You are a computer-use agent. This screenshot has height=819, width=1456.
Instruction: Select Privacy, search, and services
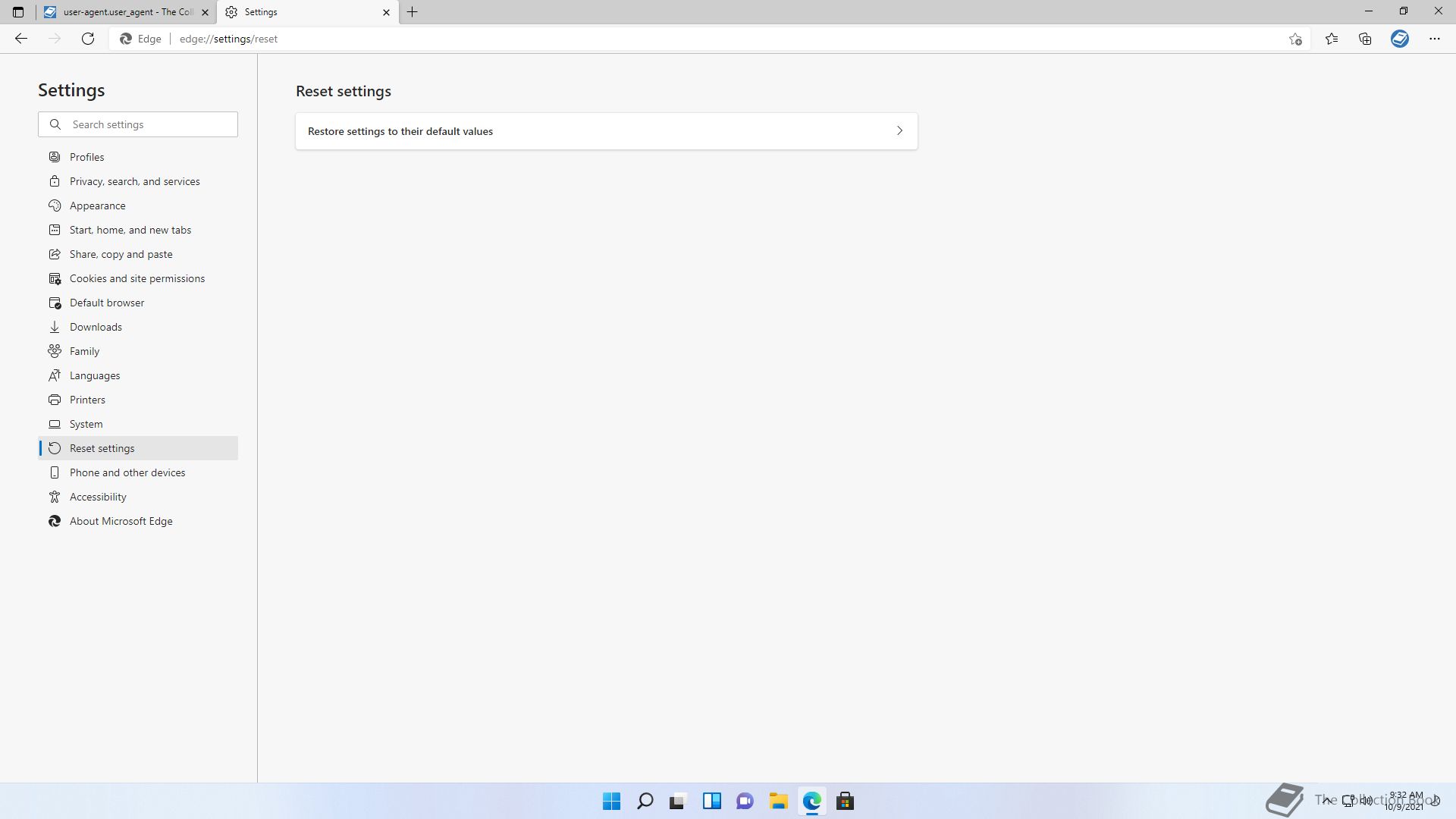click(134, 181)
